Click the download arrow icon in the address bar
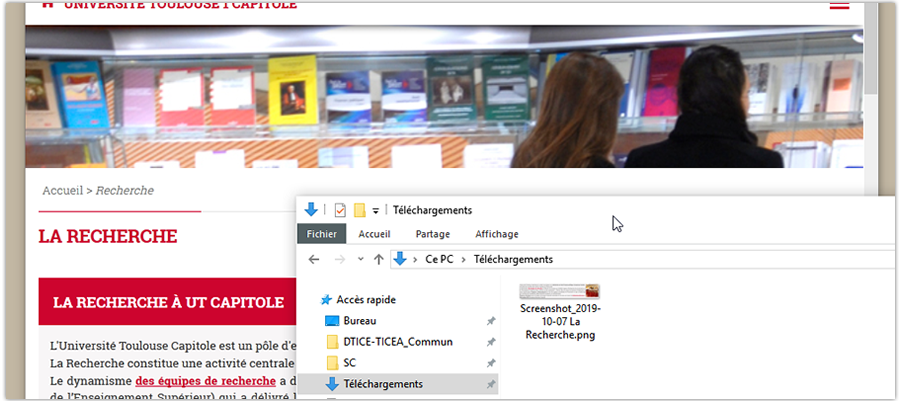This screenshot has height=401, width=900. coord(400,259)
